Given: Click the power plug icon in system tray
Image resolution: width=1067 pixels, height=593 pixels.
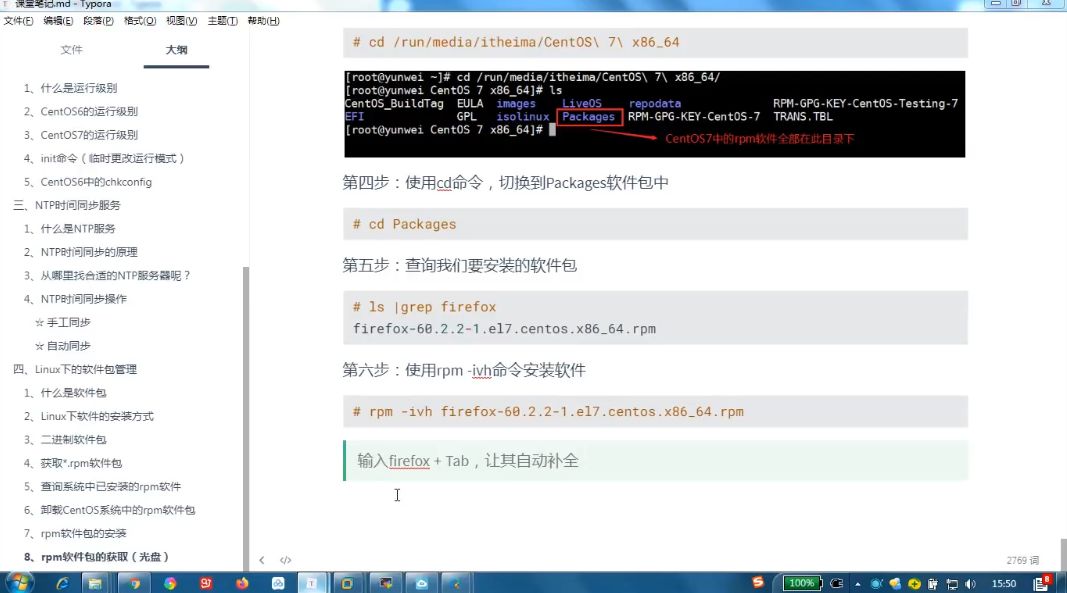Looking at the screenshot, I should click(835, 582).
